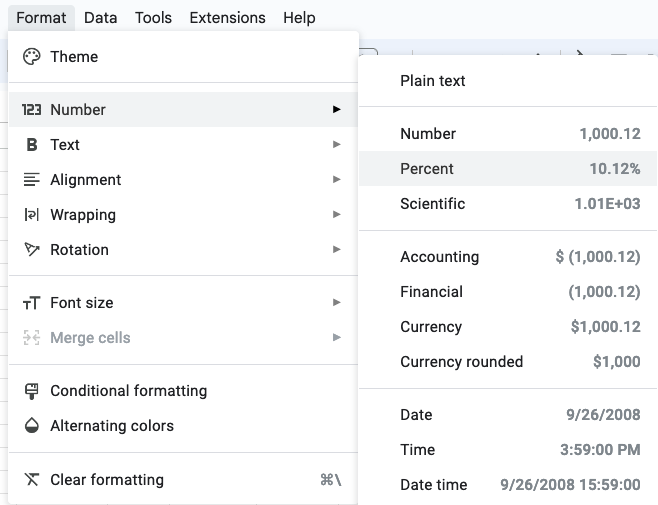Click the Merge cells icon
The image size is (658, 505).
pos(31,338)
